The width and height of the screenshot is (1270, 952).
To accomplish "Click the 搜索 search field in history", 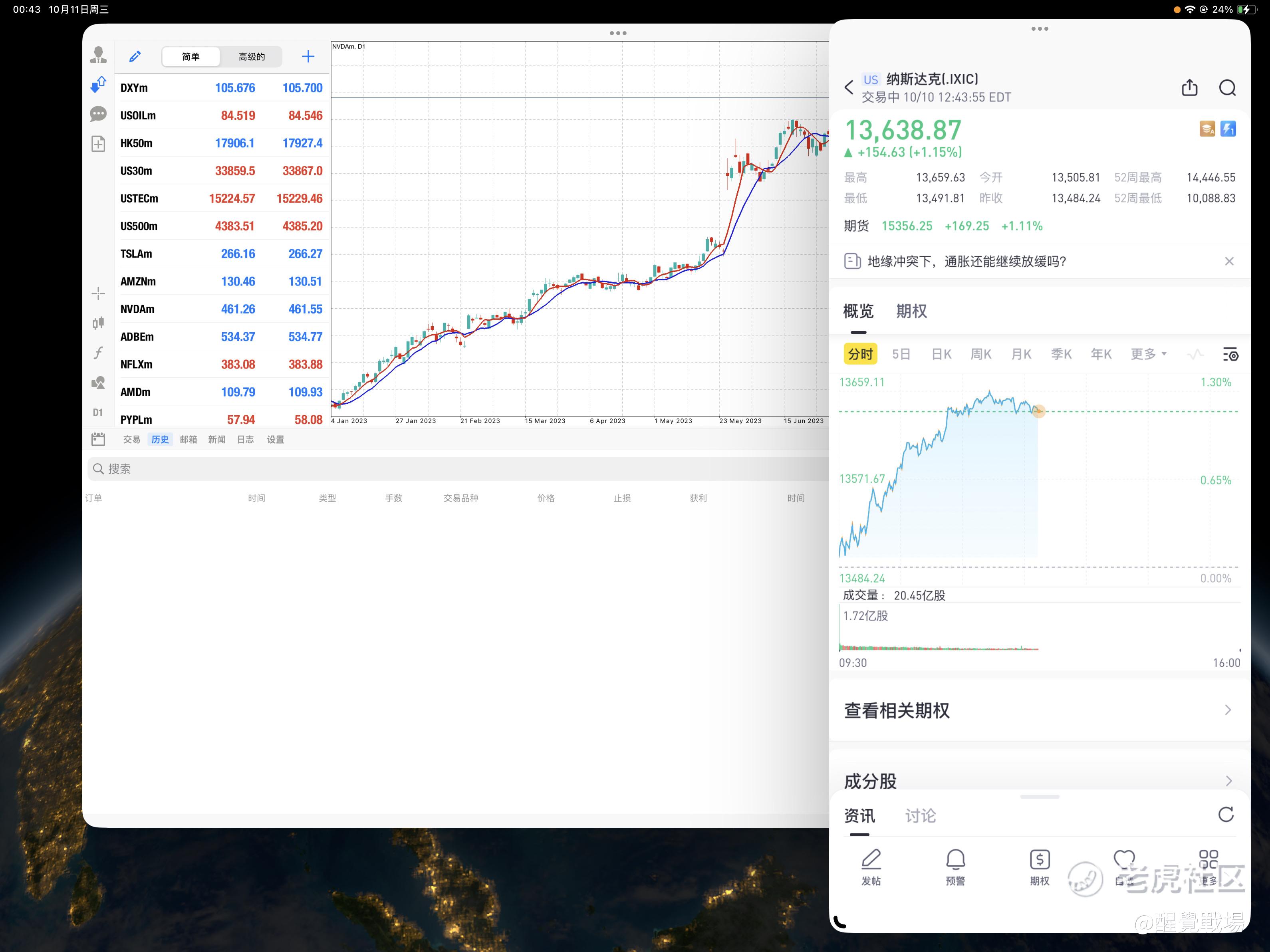I will click(x=458, y=468).
